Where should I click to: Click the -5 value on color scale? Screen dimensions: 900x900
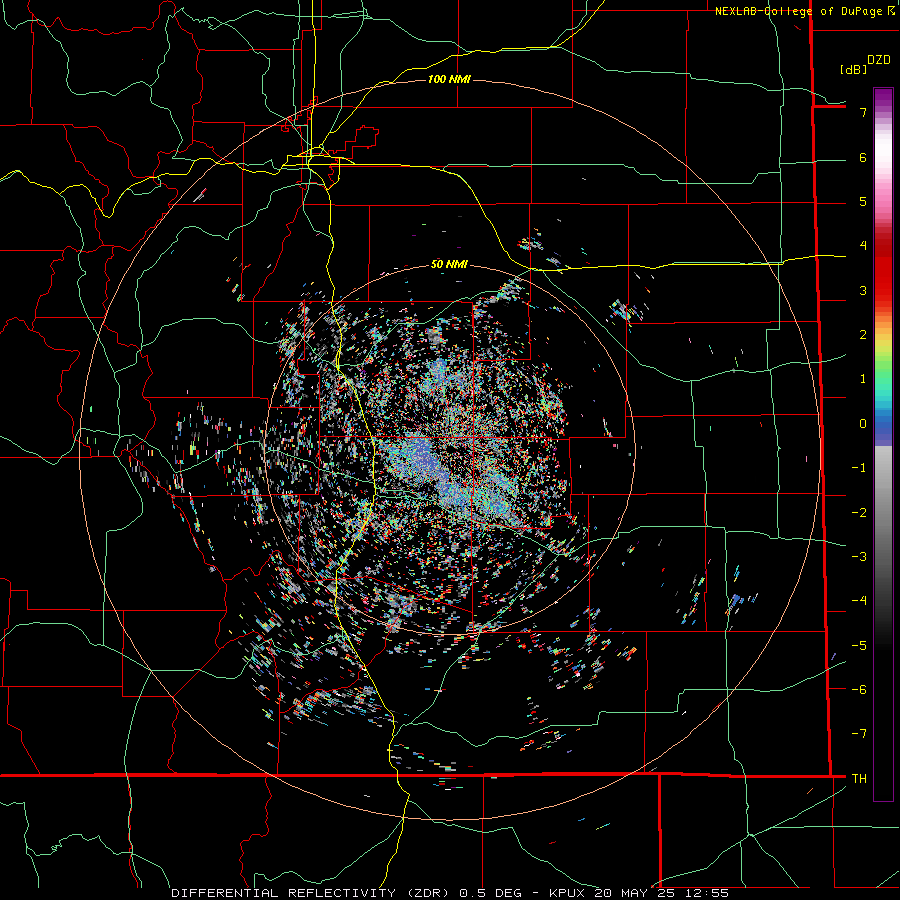859,645
